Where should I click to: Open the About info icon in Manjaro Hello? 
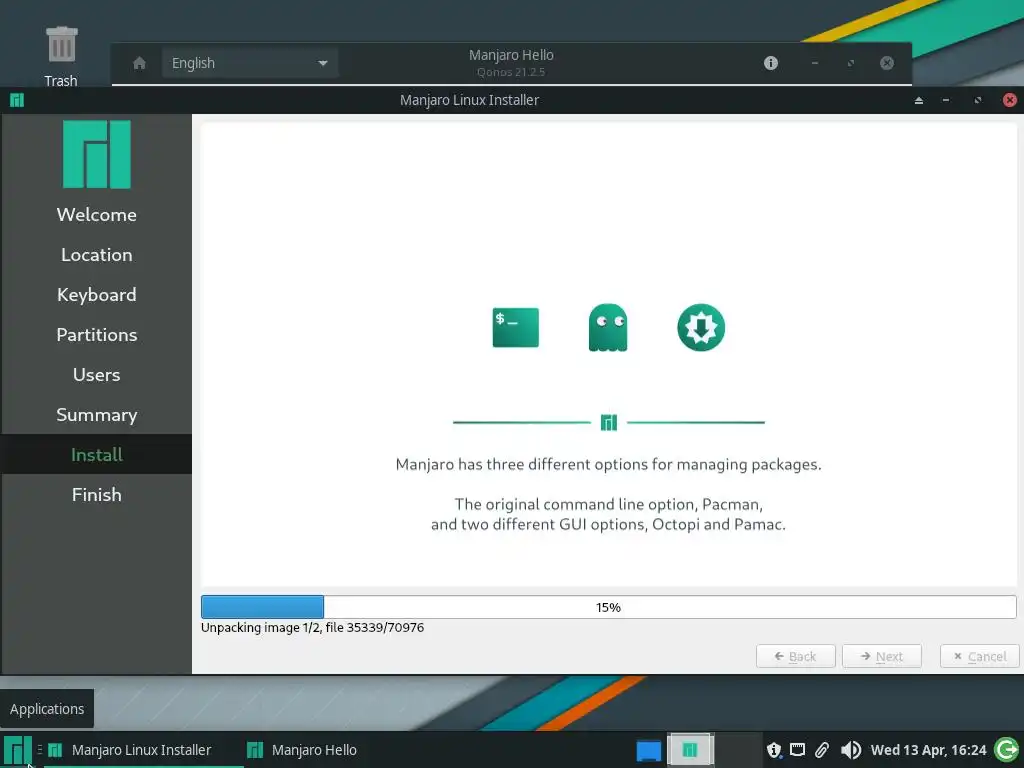771,63
